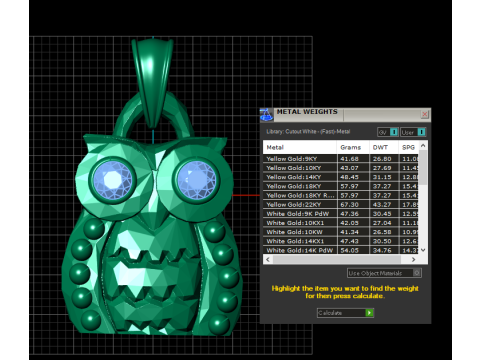Image resolution: width=480 pixels, height=360 pixels.
Task: Select the White Gold:14K PdW row
Action: (x=341, y=250)
